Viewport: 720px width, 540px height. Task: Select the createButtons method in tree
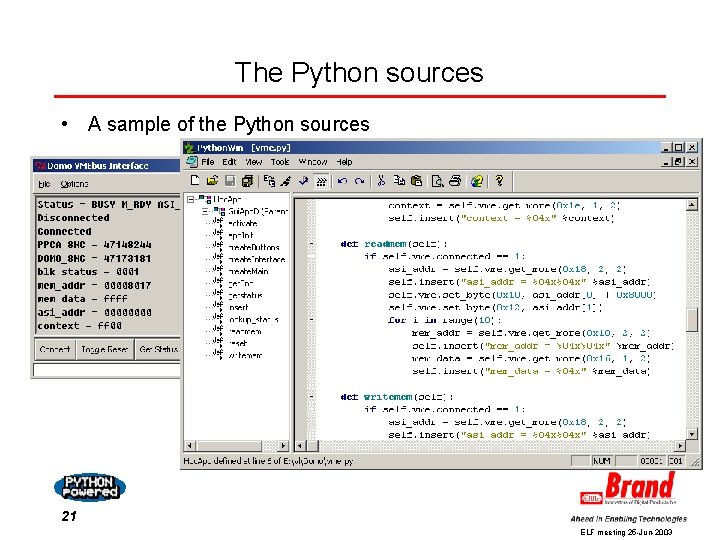(x=253, y=248)
